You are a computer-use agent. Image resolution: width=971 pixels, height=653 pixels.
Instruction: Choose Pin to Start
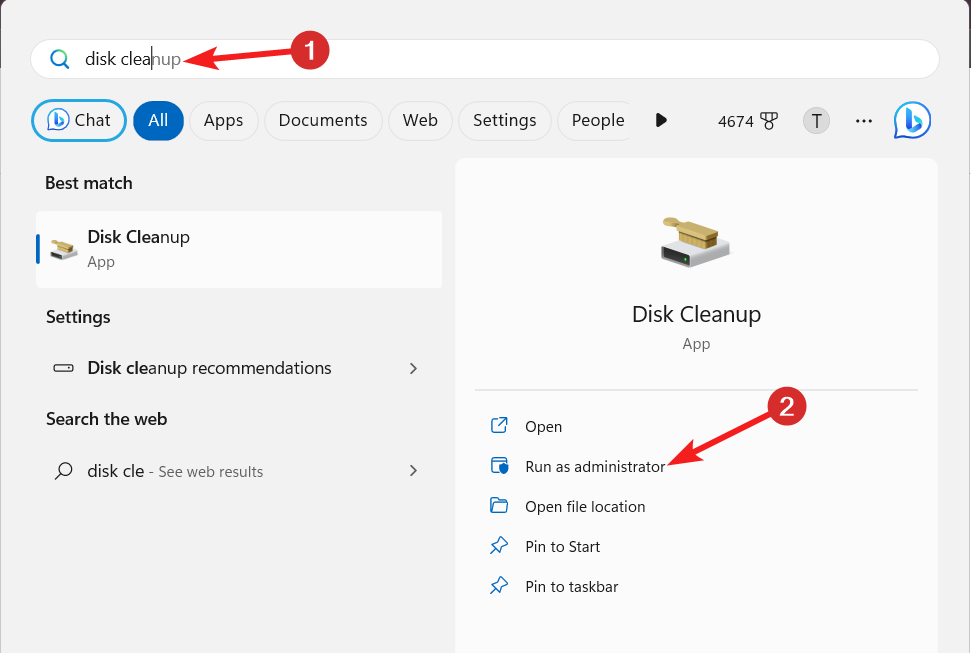tap(562, 546)
